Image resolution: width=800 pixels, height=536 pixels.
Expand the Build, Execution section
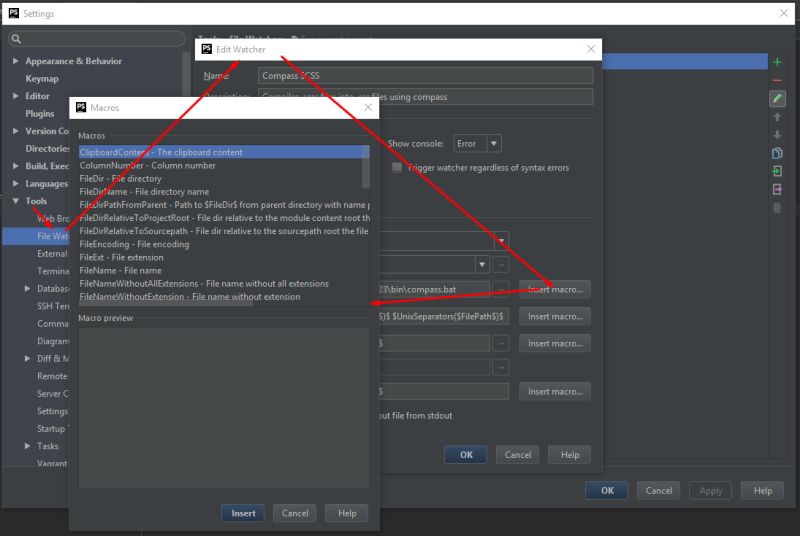[x=15, y=166]
